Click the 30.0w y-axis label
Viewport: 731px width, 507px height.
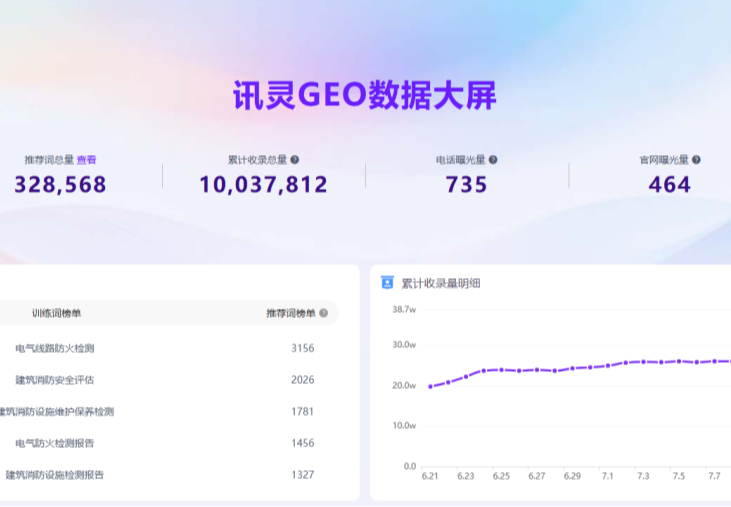pyautogui.click(x=404, y=345)
